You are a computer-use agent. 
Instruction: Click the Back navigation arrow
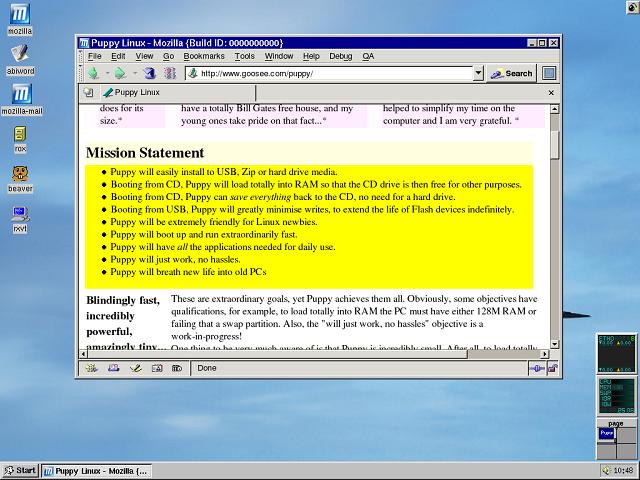(92, 73)
